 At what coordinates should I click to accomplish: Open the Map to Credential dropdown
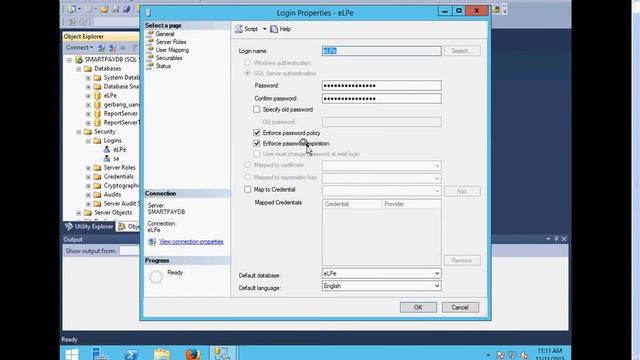[x=437, y=191]
